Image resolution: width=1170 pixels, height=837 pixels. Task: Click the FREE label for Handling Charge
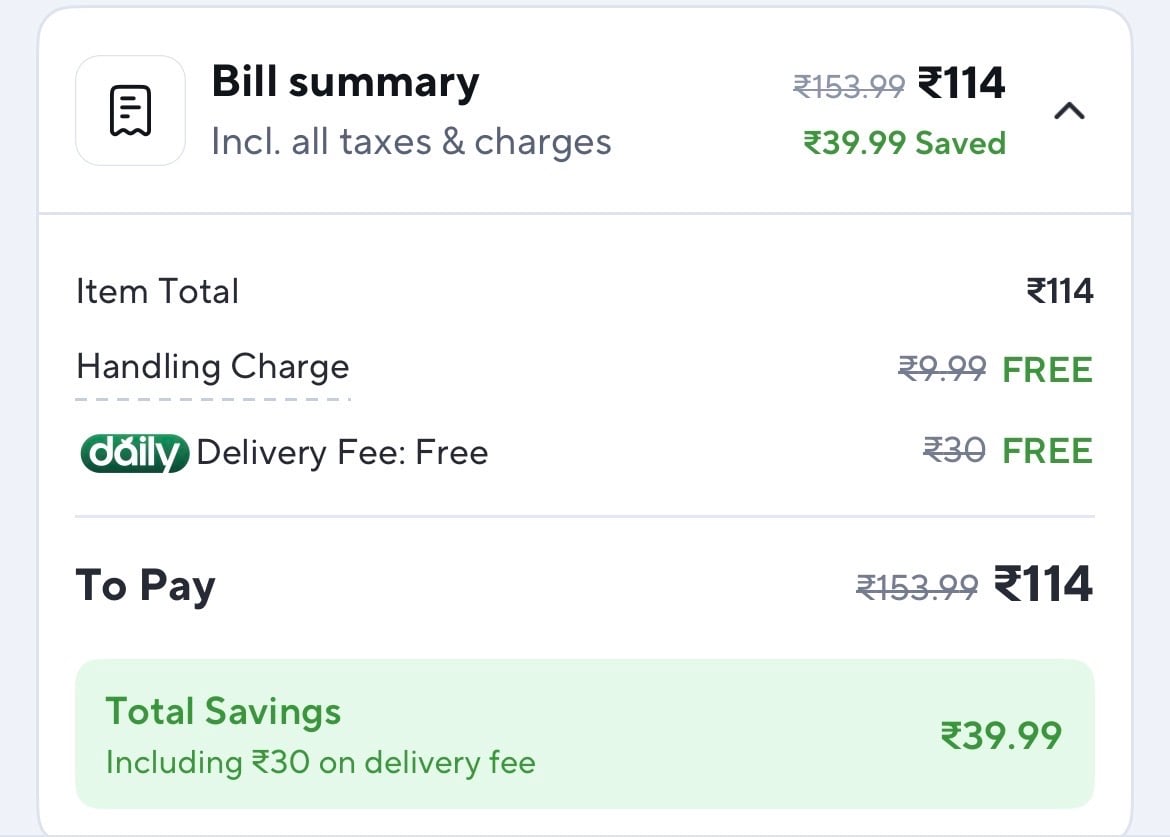[x=1047, y=369]
